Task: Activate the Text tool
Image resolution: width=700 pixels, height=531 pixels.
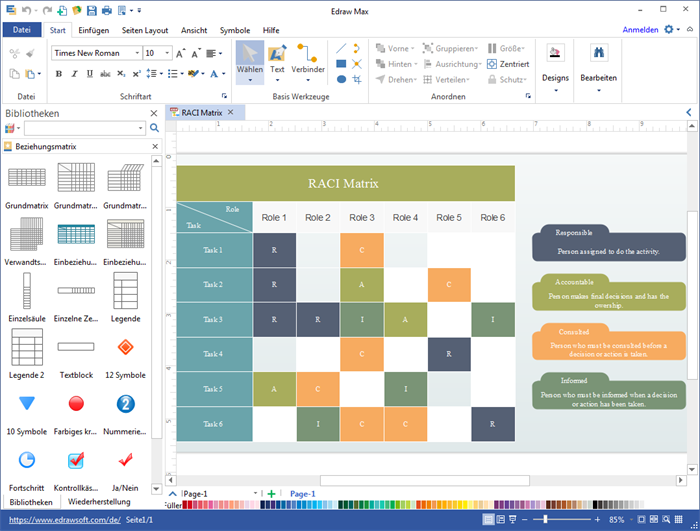Action: click(277, 62)
